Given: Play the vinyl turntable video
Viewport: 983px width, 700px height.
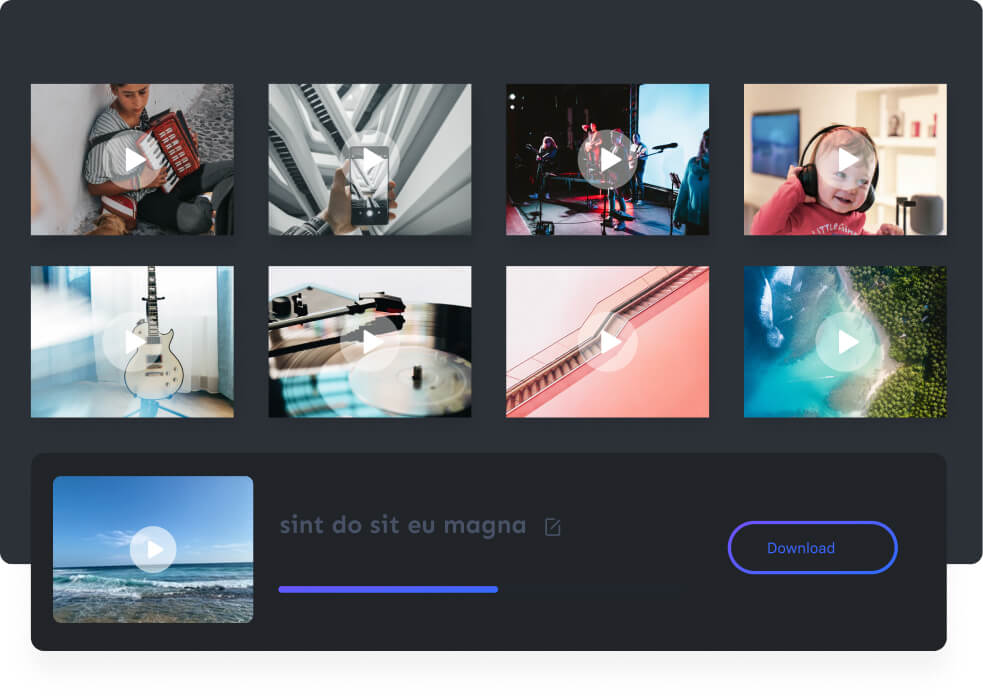Looking at the screenshot, I should coord(370,342).
